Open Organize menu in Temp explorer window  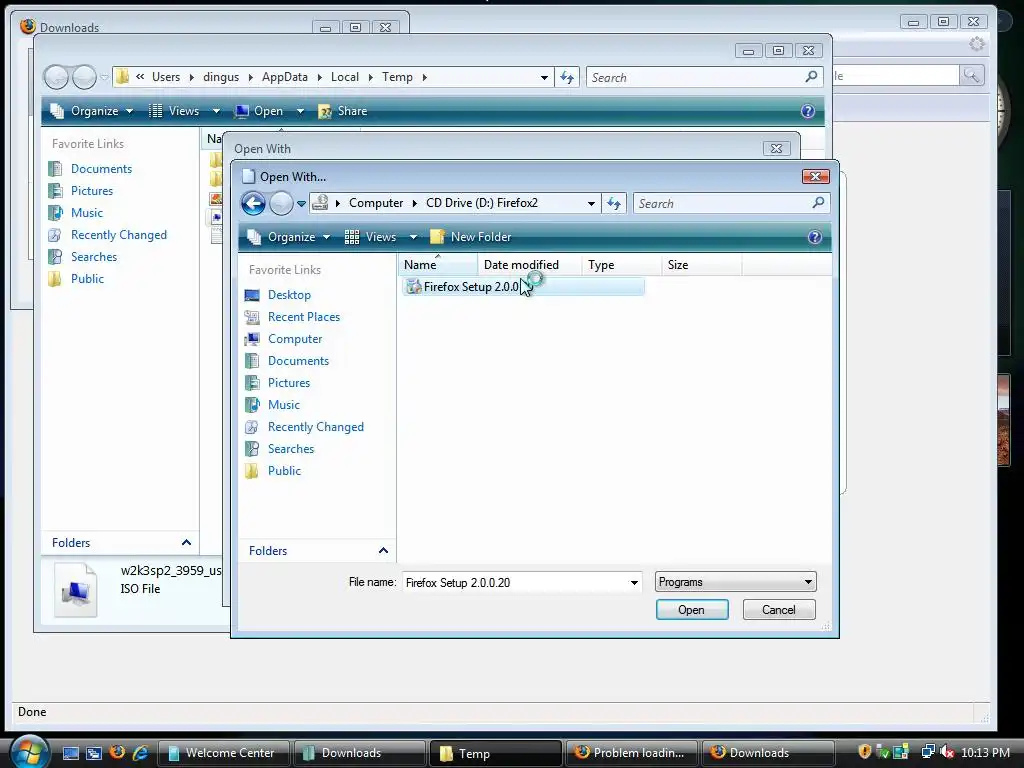(x=92, y=111)
